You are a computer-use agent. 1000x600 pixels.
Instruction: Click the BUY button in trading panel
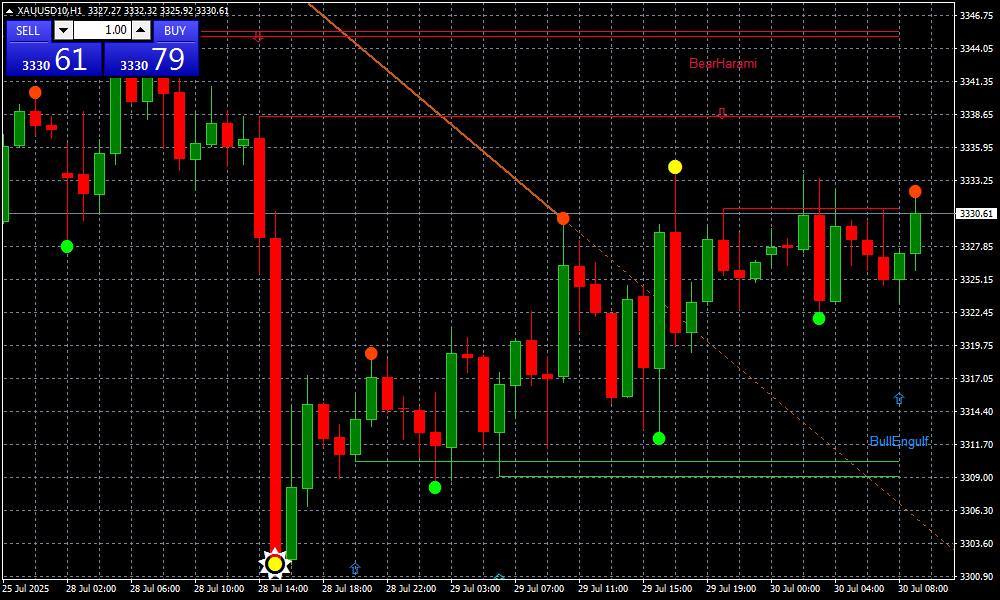coord(175,30)
